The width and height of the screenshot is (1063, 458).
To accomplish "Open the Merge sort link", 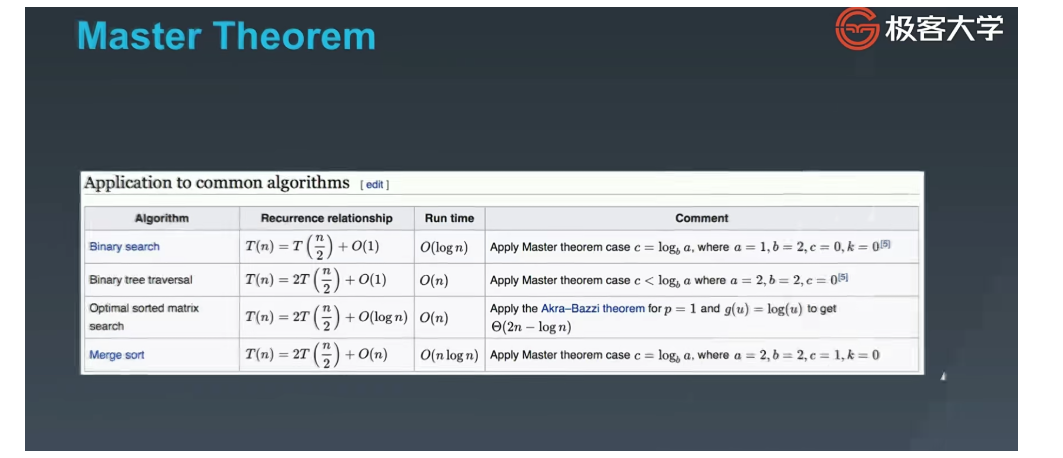I will [x=117, y=355].
